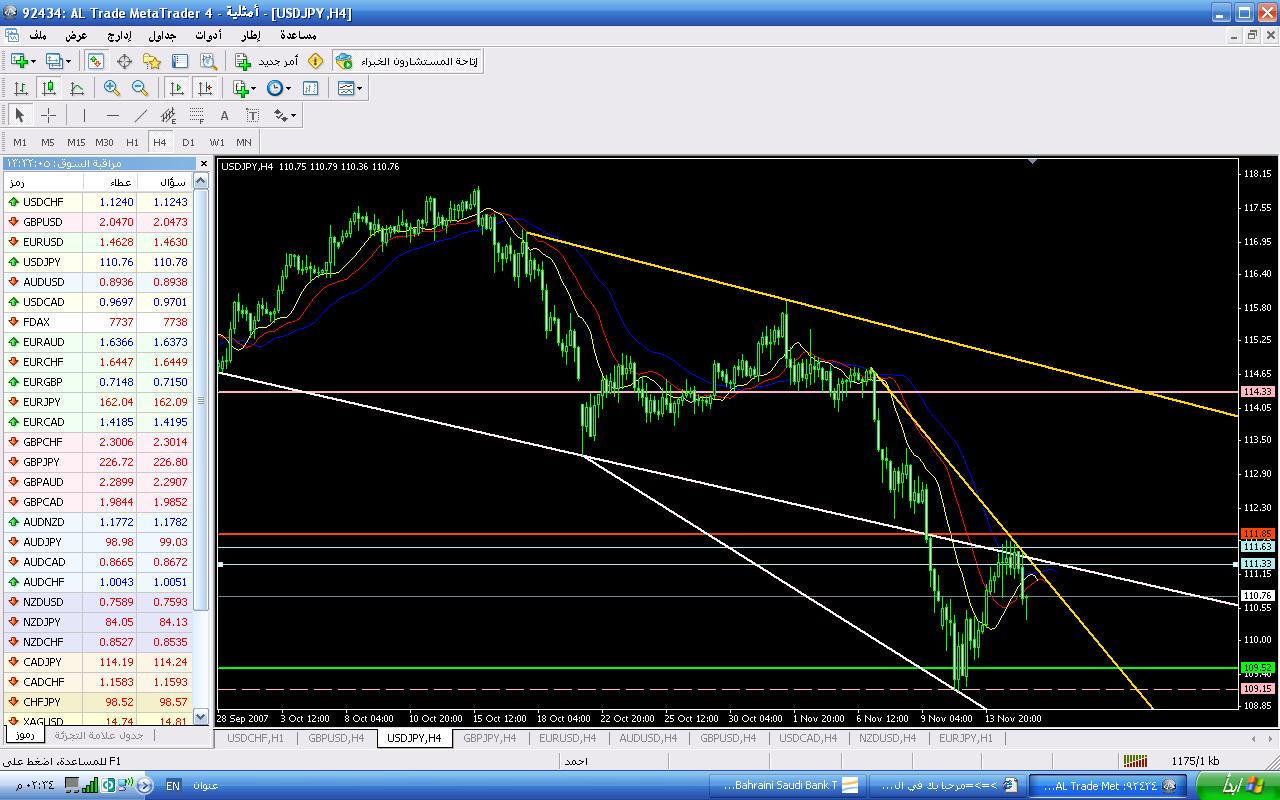Toggle candlestick chart mode
The width and height of the screenshot is (1280, 800).
click(x=48, y=88)
